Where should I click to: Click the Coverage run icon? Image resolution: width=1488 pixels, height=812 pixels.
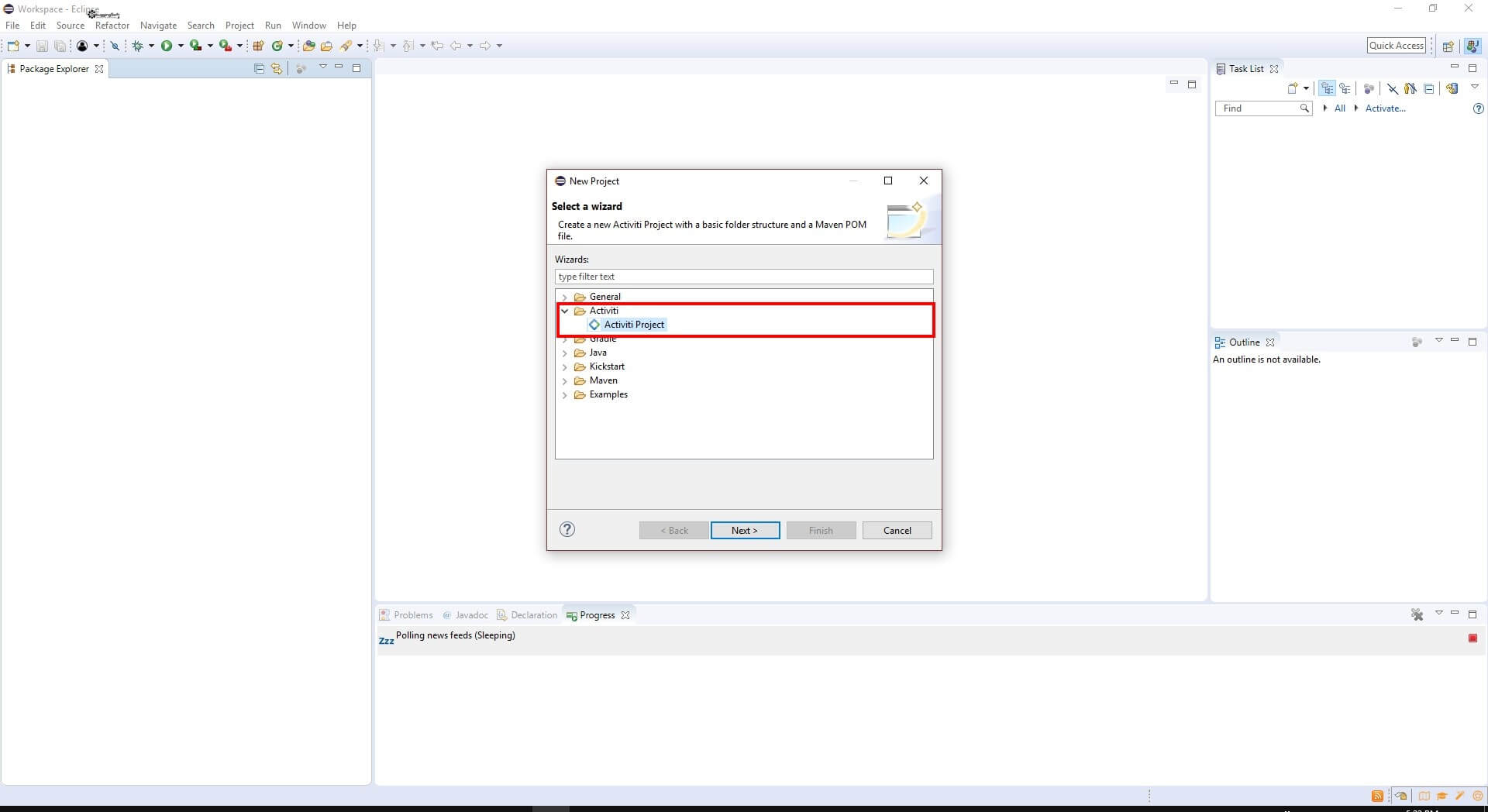pyautogui.click(x=195, y=46)
